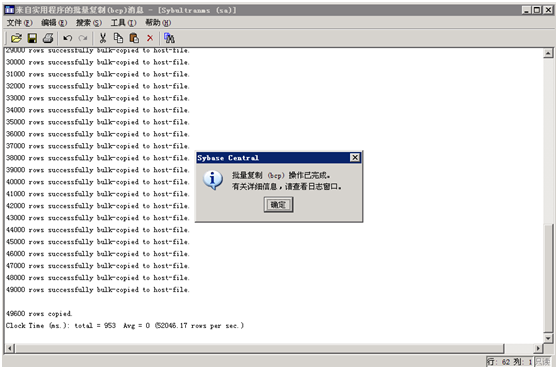Click the vertical scrollbar up arrow
This screenshot has width=558, height=369.
[548, 53]
